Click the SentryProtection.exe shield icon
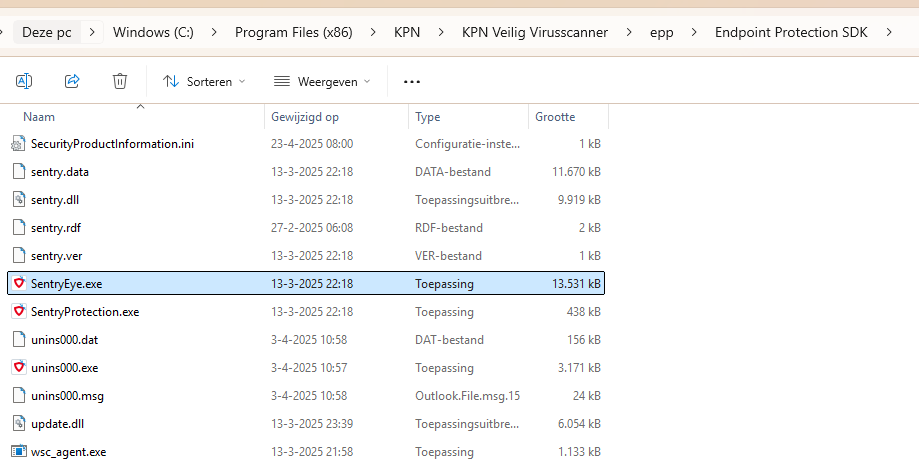The image size is (919, 465). (x=19, y=311)
